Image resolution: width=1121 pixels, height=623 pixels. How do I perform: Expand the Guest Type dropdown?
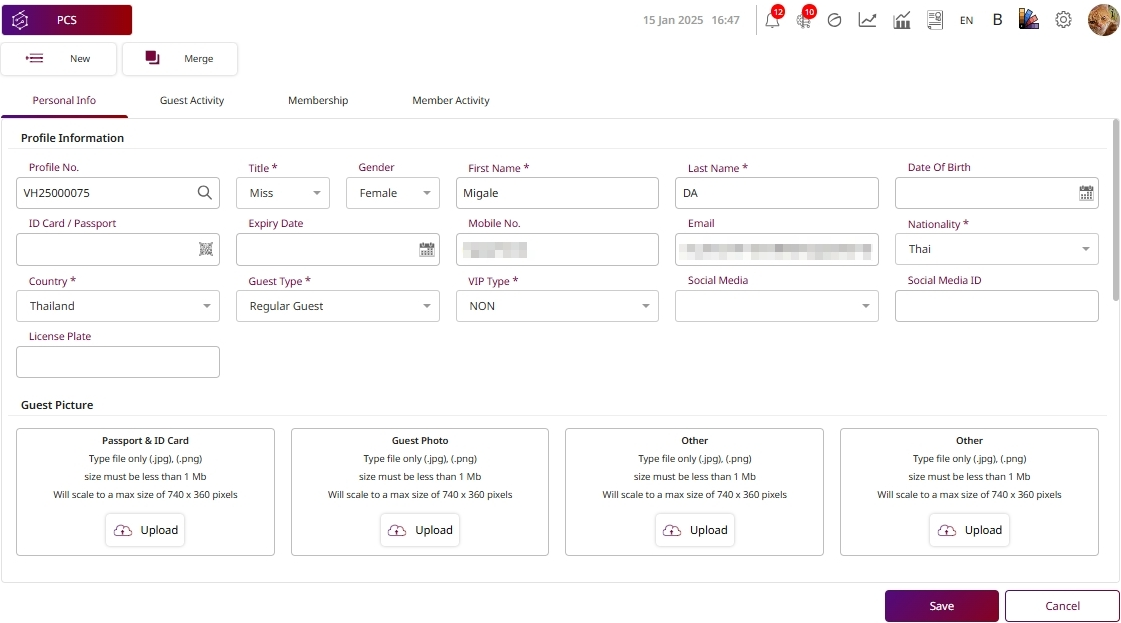pyautogui.click(x=338, y=306)
